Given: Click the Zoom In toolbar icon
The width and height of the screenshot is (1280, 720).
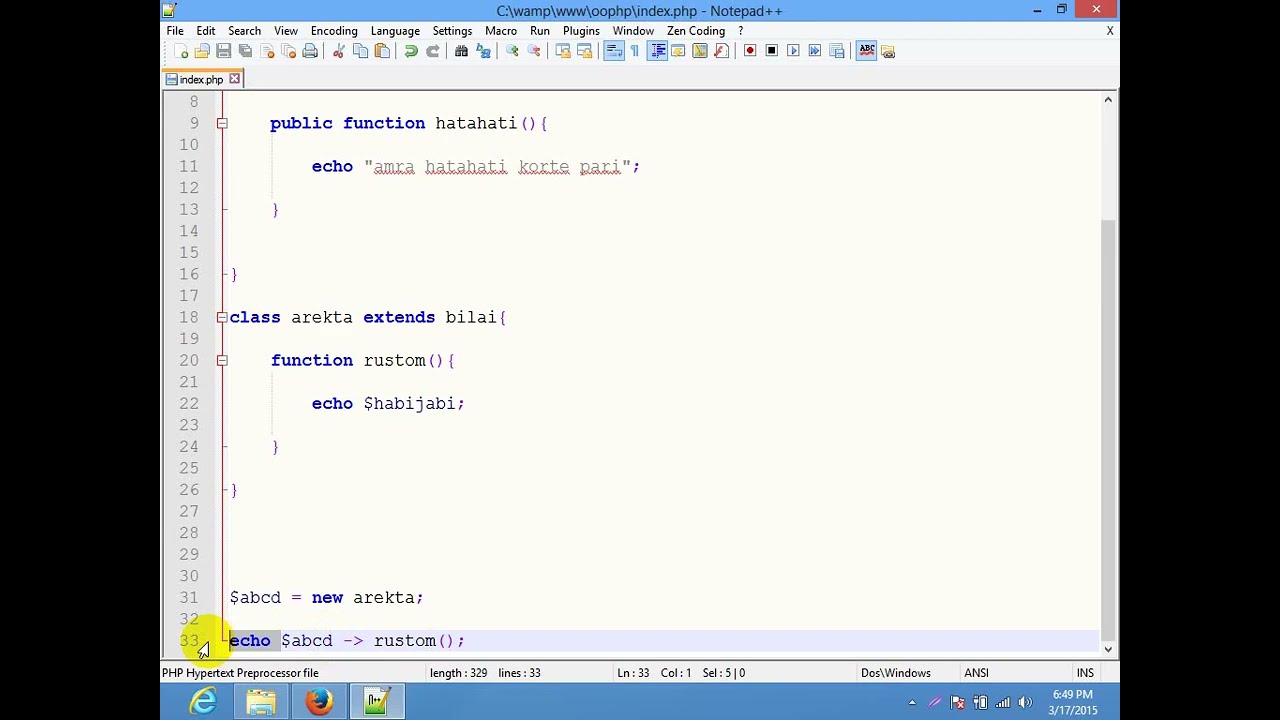Looking at the screenshot, I should tap(512, 51).
